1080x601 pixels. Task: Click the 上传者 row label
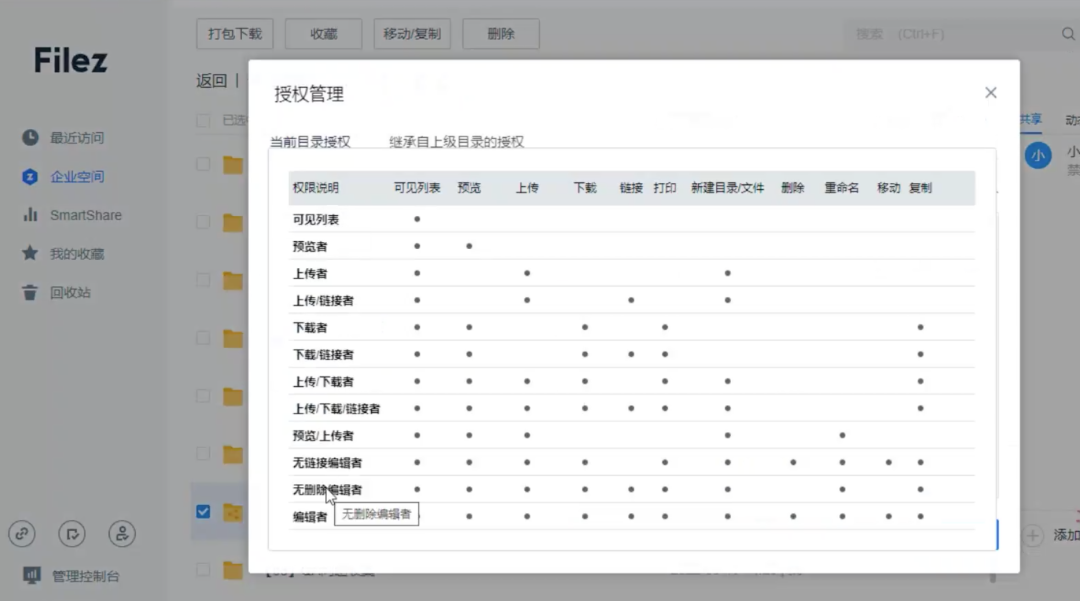coord(310,273)
